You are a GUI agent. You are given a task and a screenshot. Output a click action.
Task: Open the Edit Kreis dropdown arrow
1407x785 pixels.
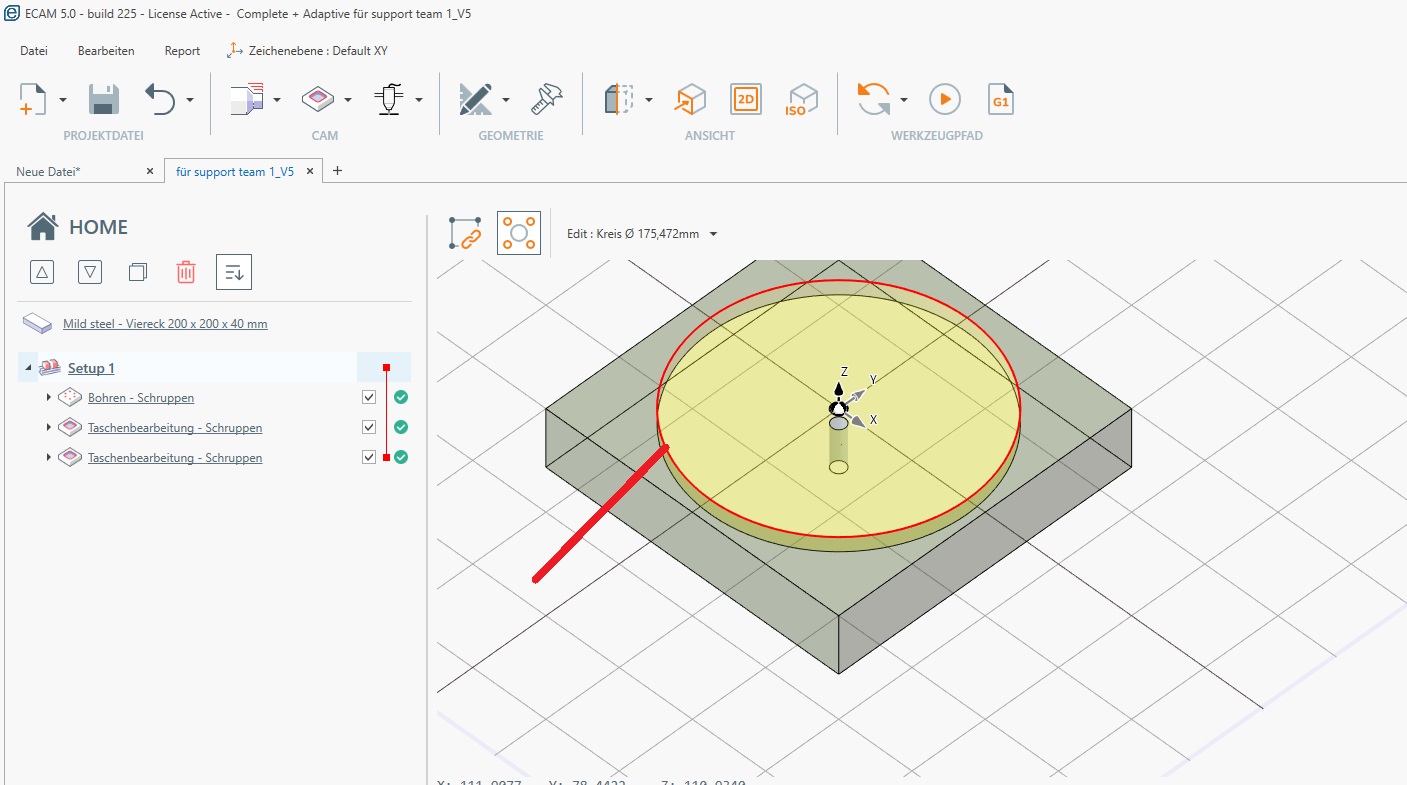tap(713, 235)
